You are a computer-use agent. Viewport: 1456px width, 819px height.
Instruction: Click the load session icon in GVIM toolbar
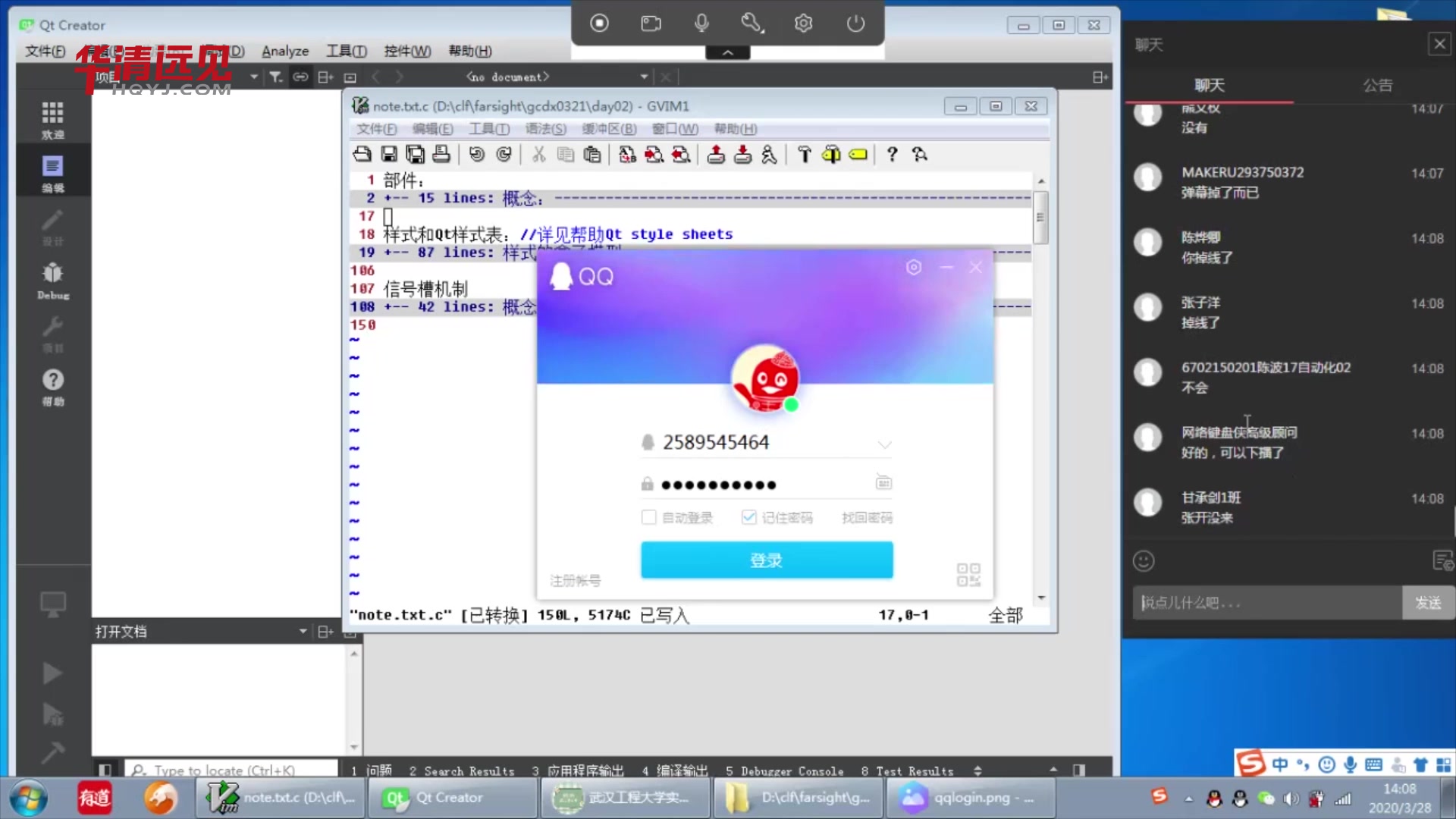(716, 155)
